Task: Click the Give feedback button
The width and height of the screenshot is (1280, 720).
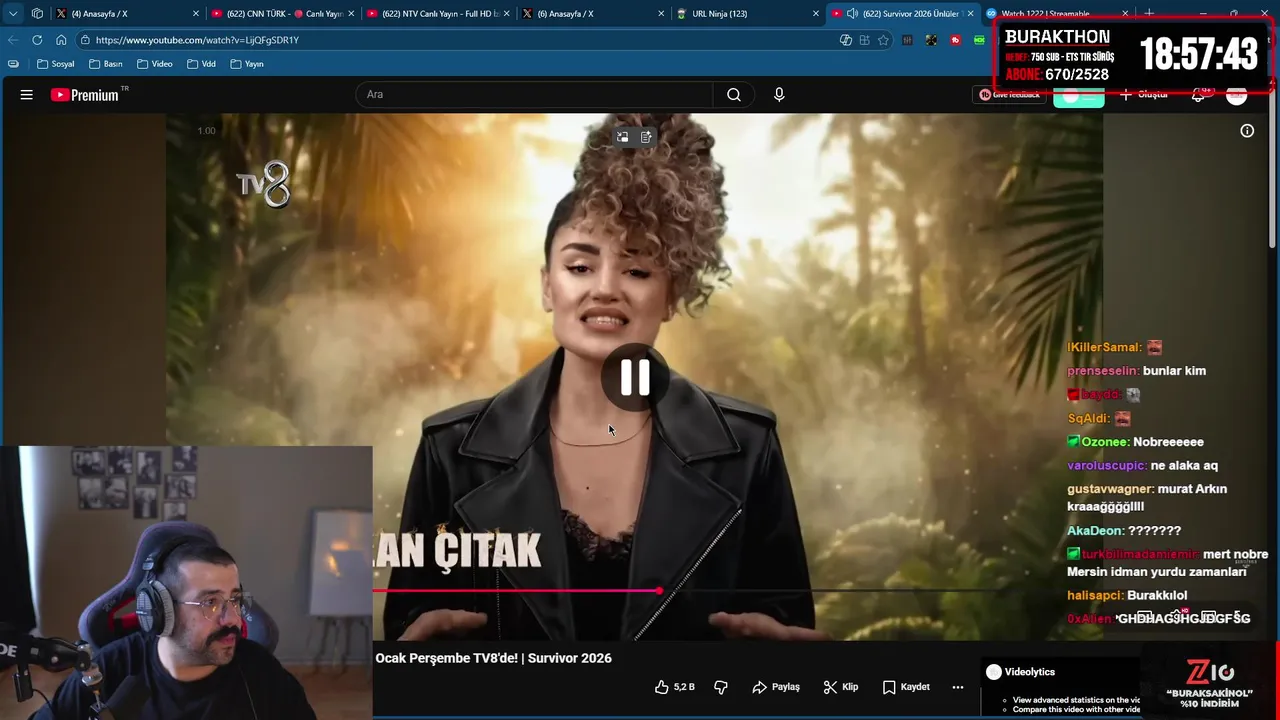Action: pyautogui.click(x=1009, y=95)
